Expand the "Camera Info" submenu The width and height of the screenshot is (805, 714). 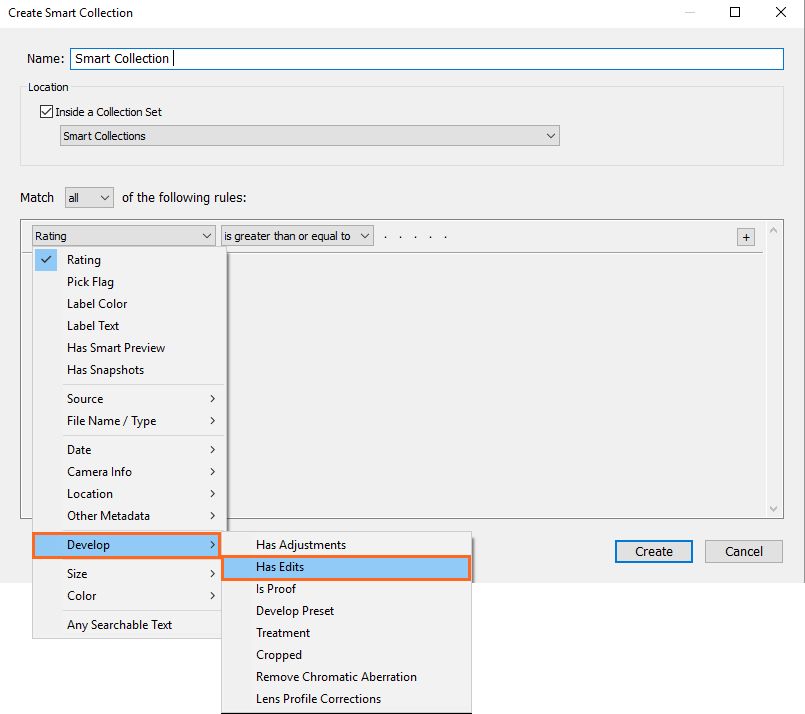pyautogui.click(x=99, y=472)
